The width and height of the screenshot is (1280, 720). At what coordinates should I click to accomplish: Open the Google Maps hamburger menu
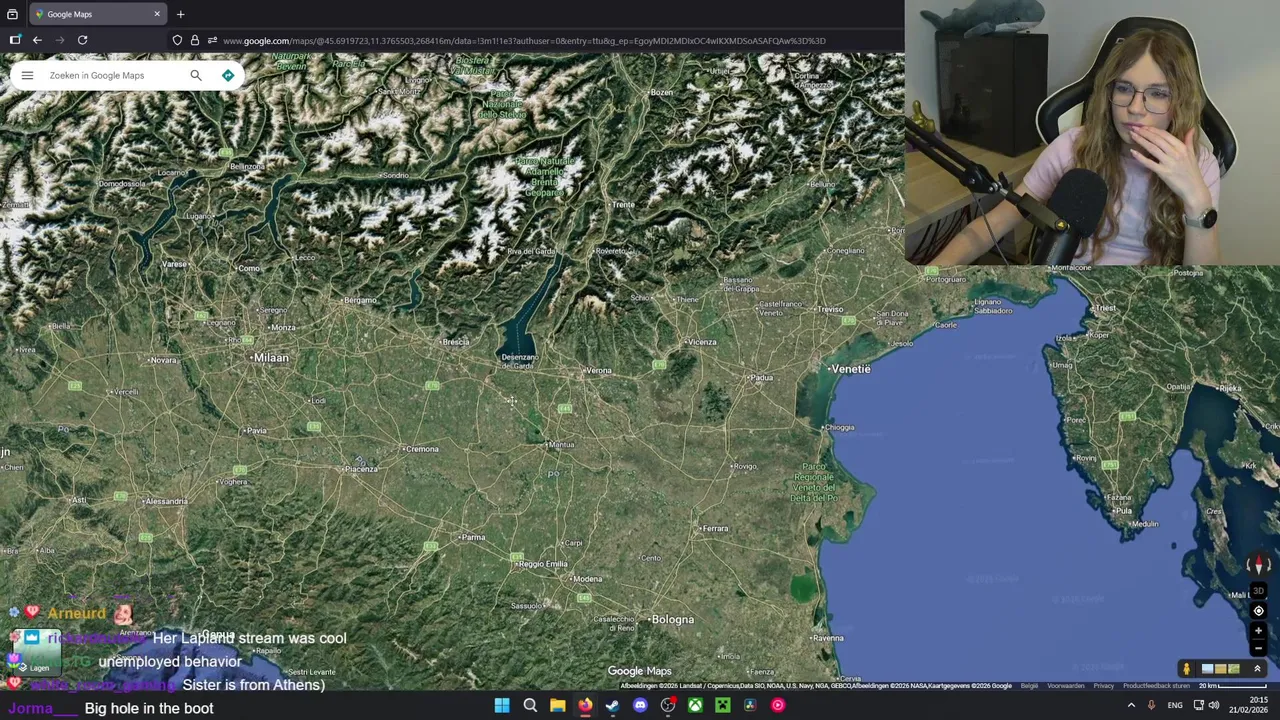[27, 75]
